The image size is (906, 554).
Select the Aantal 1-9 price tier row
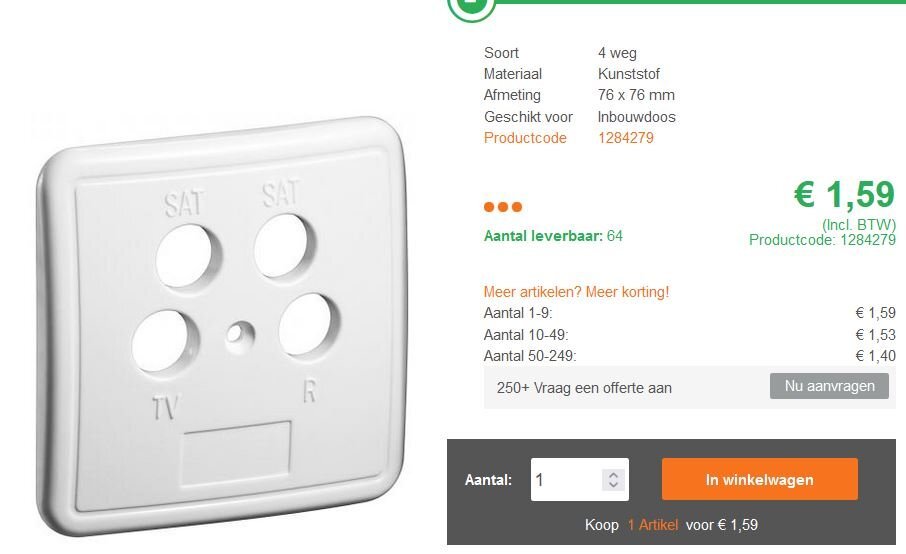coord(689,313)
